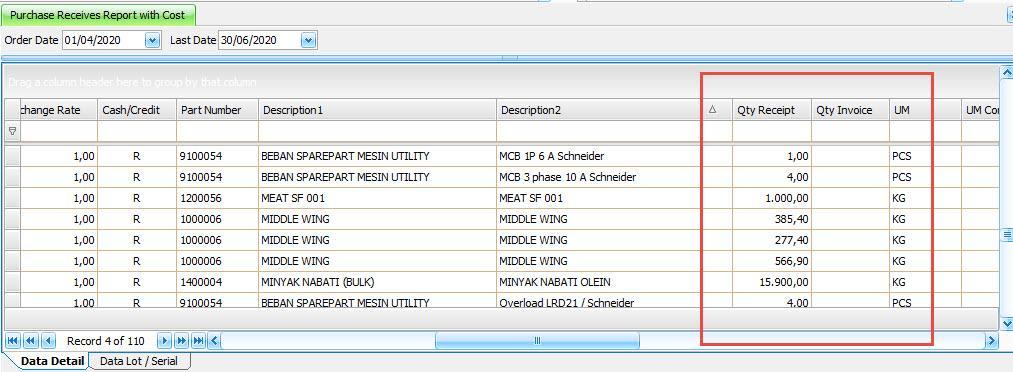Switch to Data Lot / Serial tab
Screen dimensions: 1013x372
tap(139, 361)
